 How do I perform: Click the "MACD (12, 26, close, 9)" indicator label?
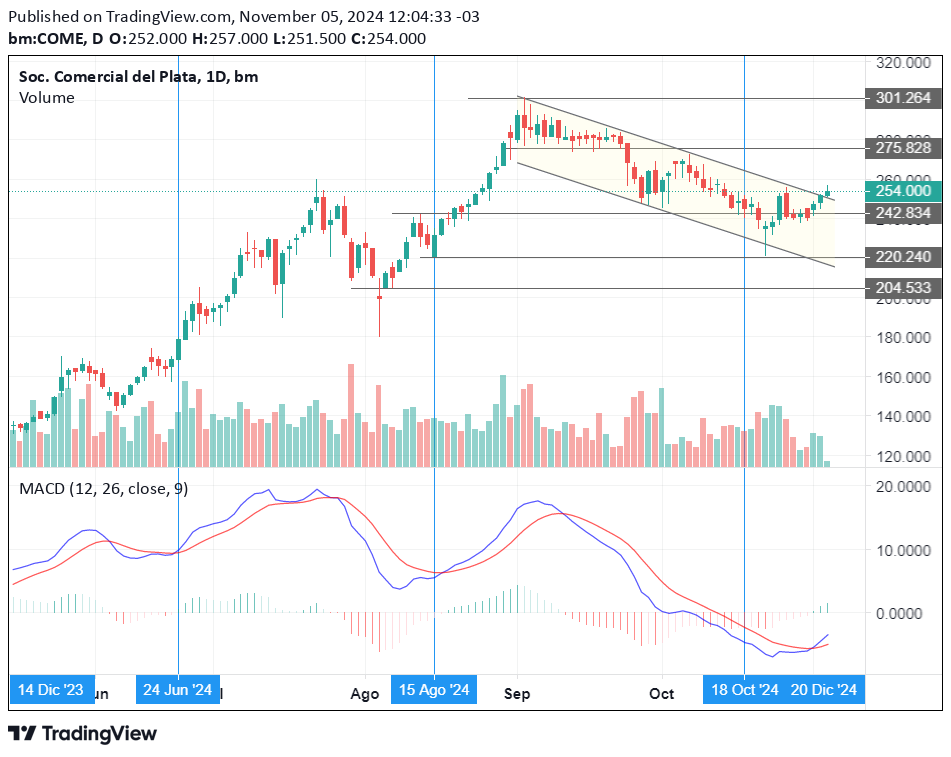point(104,489)
